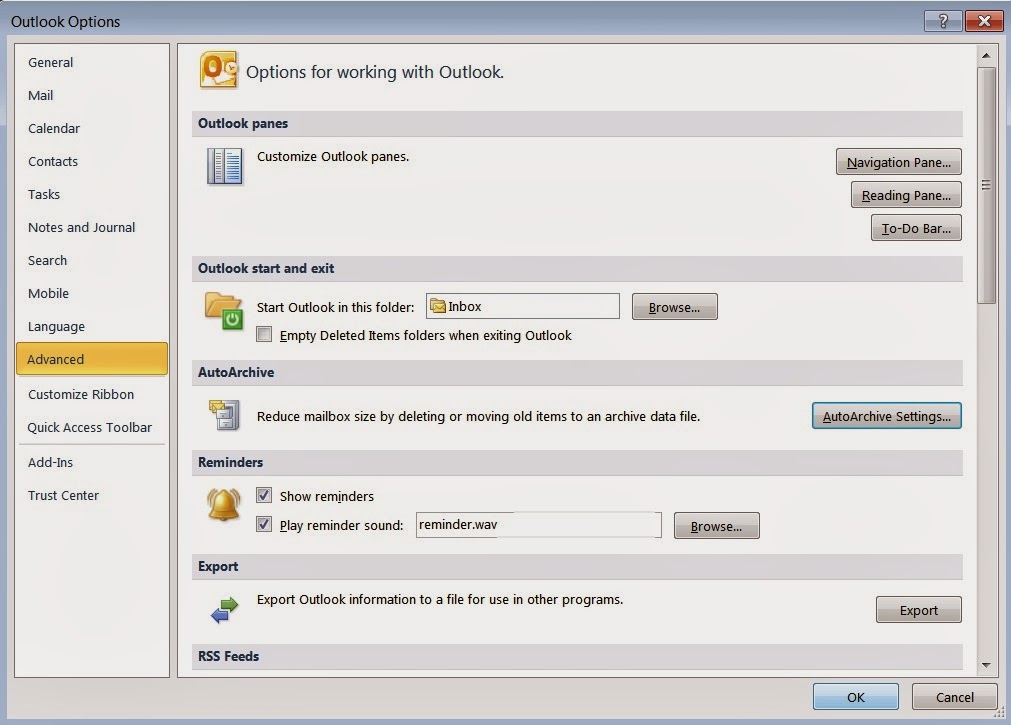The image size is (1011, 725).
Task: Click the reminder.wav sound field
Action: (x=538, y=524)
